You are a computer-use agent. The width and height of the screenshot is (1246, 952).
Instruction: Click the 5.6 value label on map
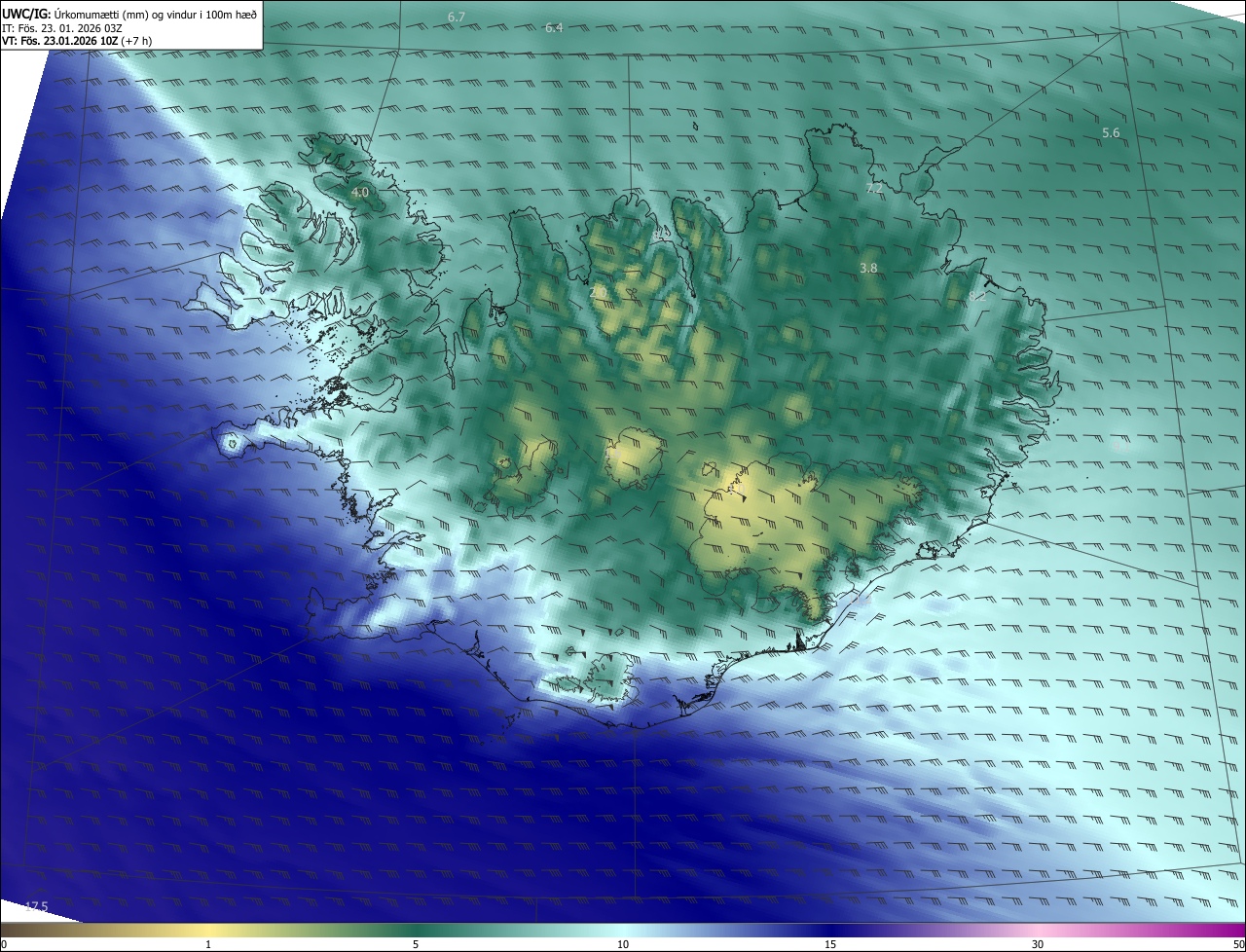pos(1111,132)
